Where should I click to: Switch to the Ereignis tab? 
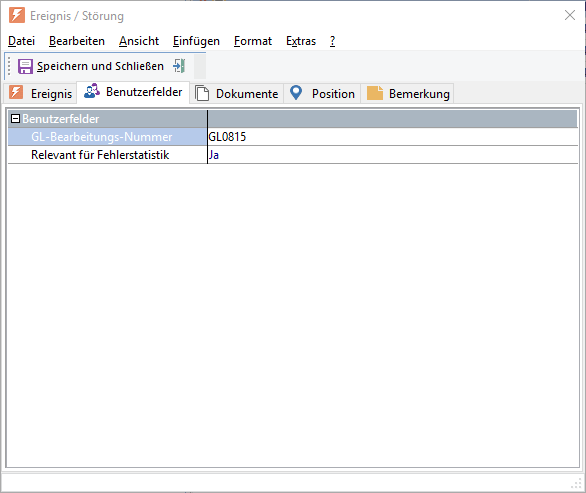click(40, 93)
